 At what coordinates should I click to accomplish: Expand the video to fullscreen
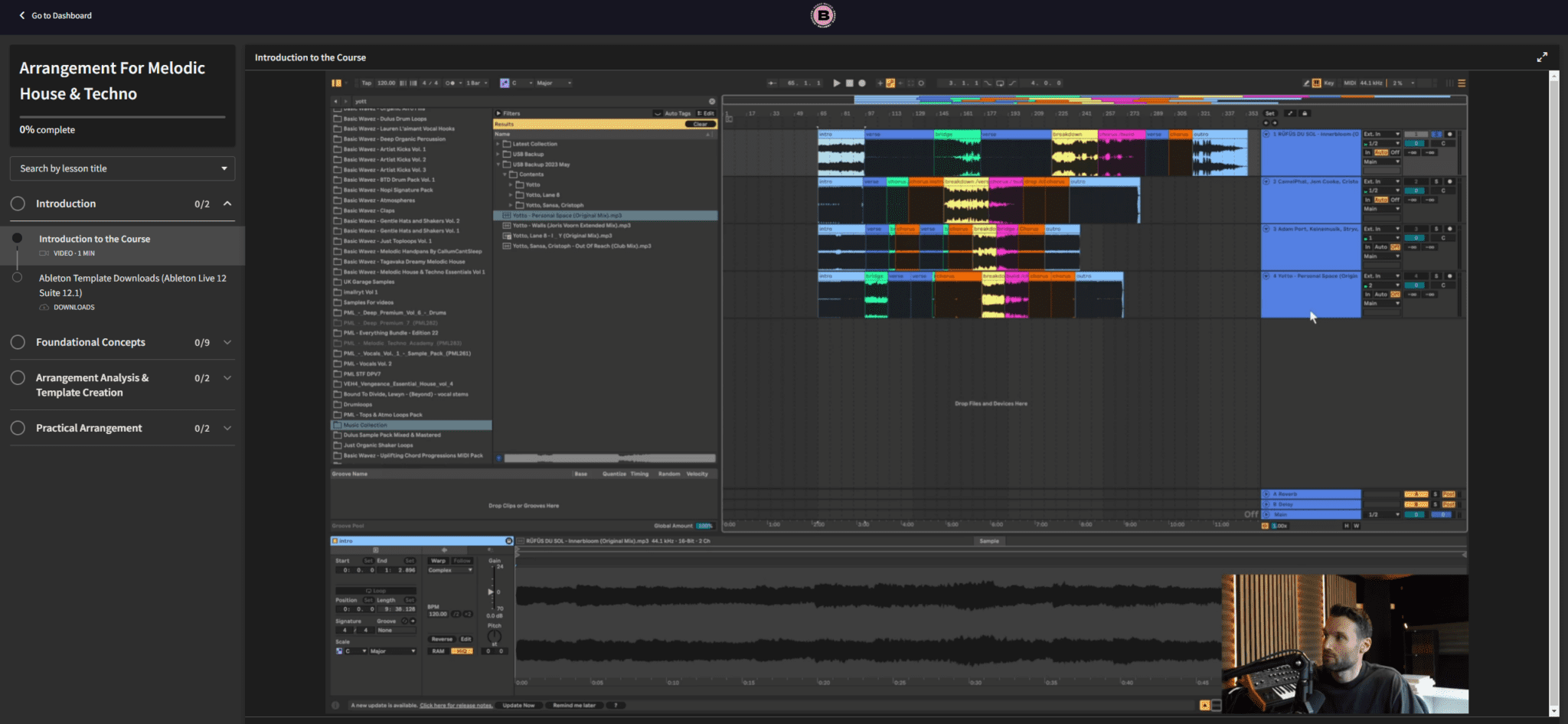1541,57
